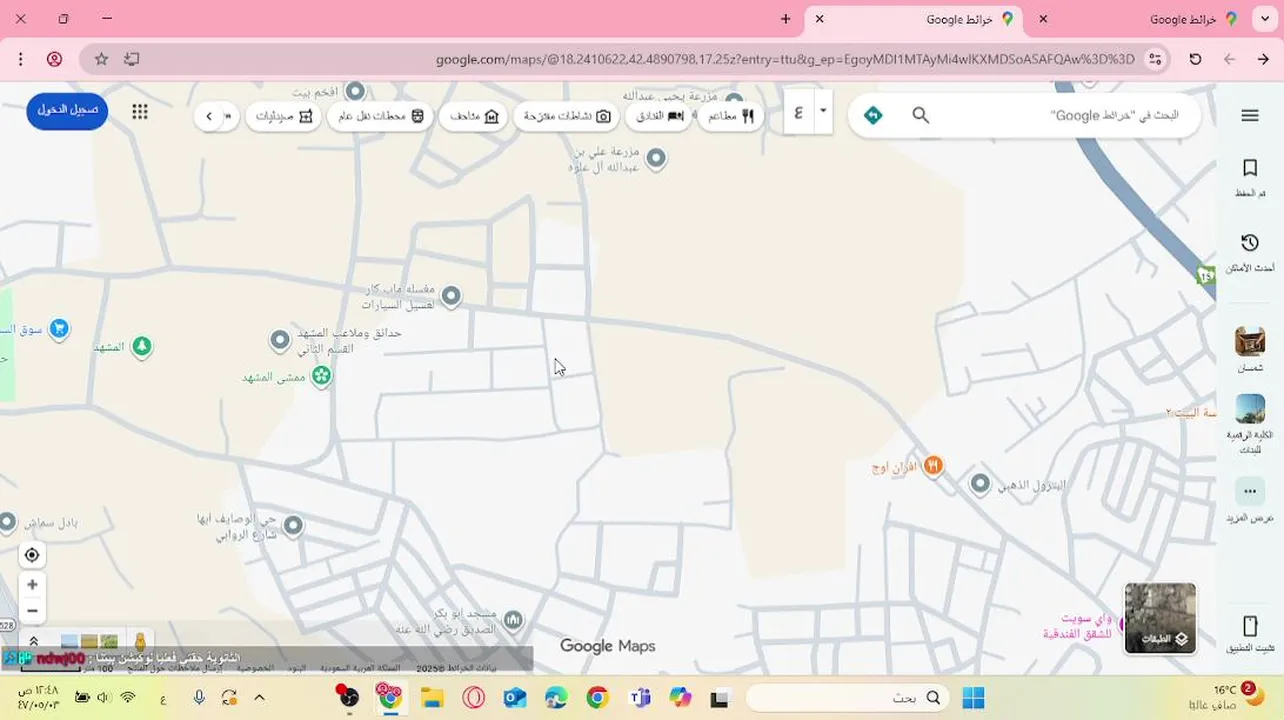Click the حدائق وملاعب المشهد park marker

point(280,341)
